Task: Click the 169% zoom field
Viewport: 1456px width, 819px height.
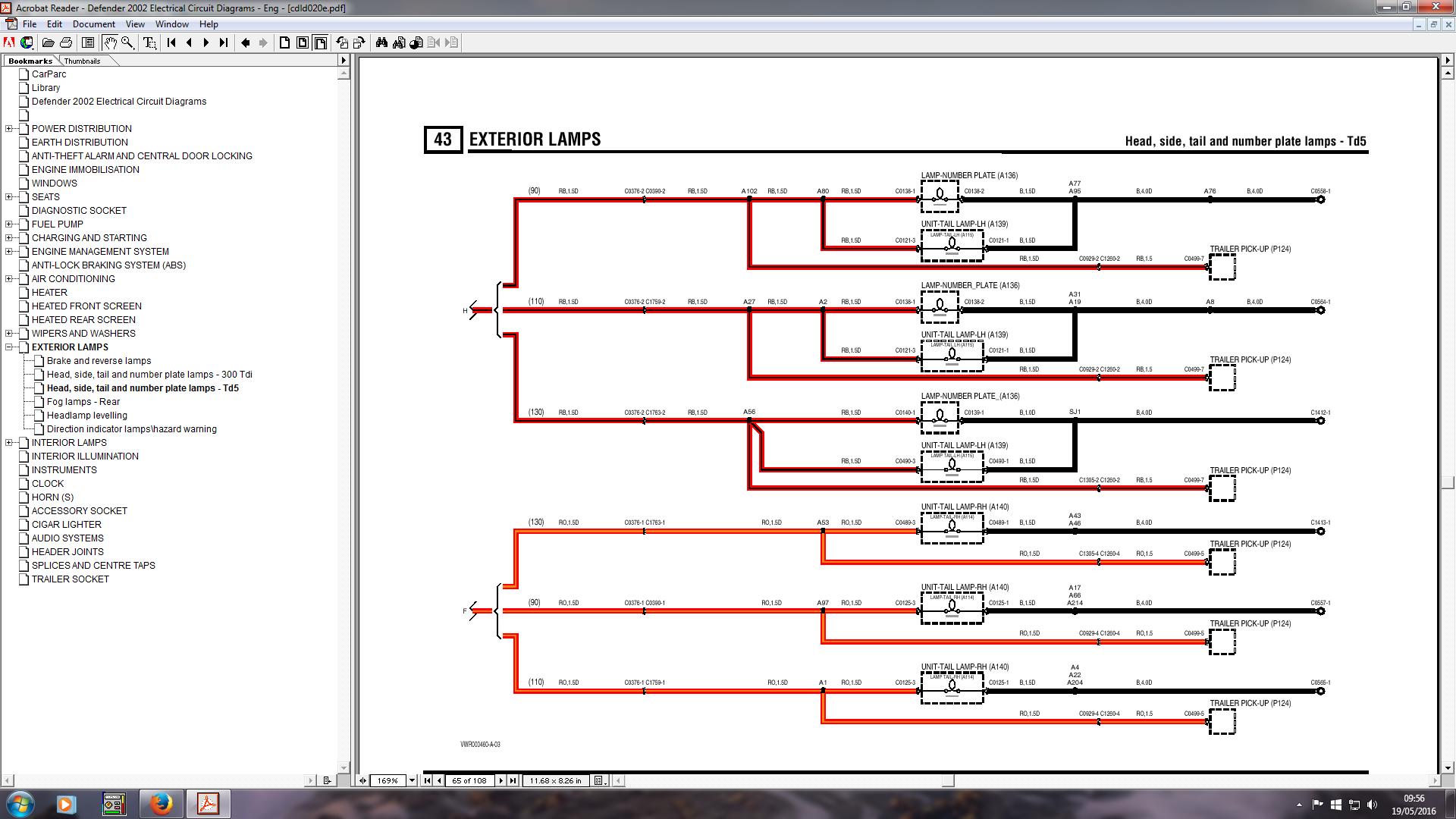Action: click(x=388, y=780)
